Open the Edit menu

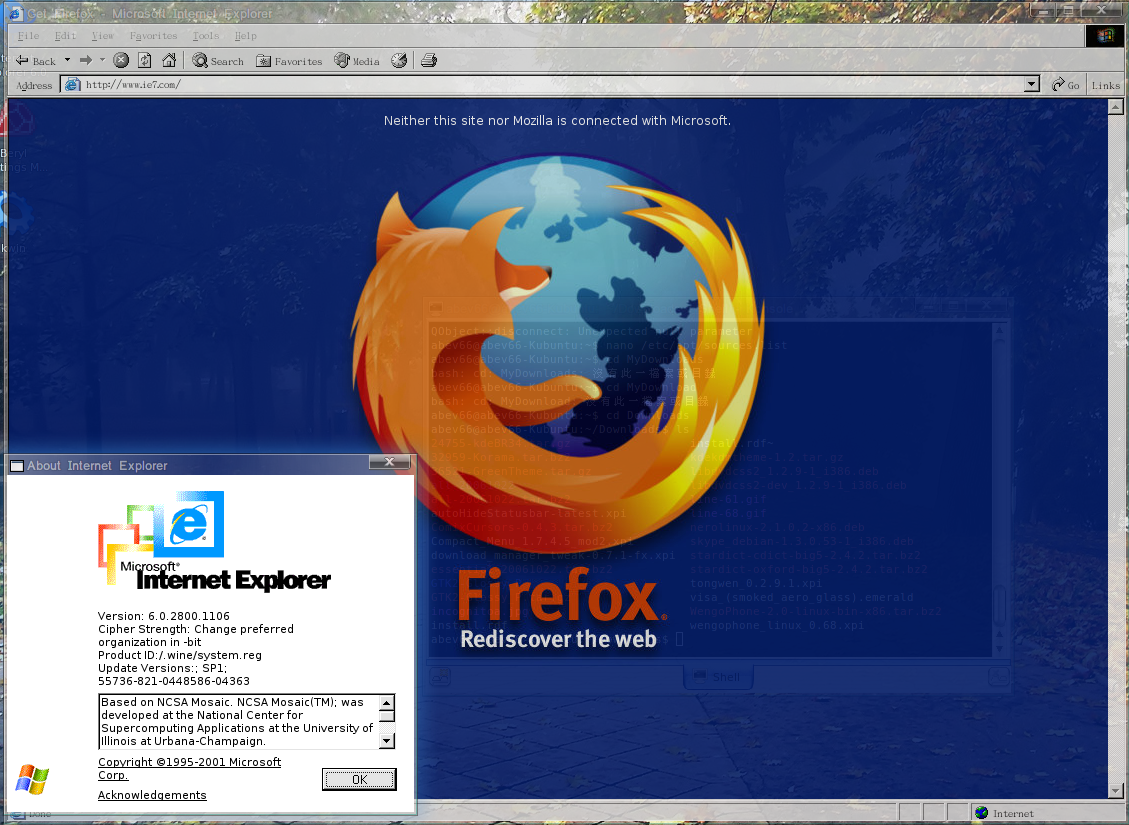coord(65,35)
